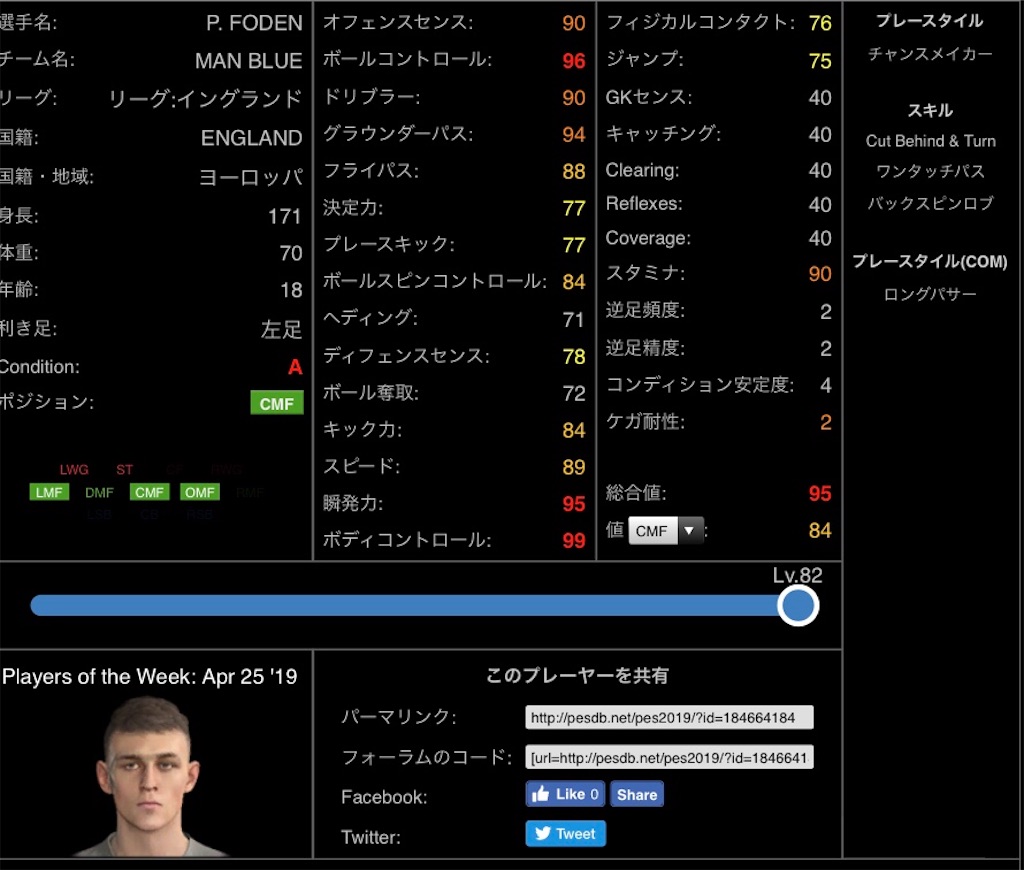
Task: Click the OMF position box
Action: (x=200, y=492)
